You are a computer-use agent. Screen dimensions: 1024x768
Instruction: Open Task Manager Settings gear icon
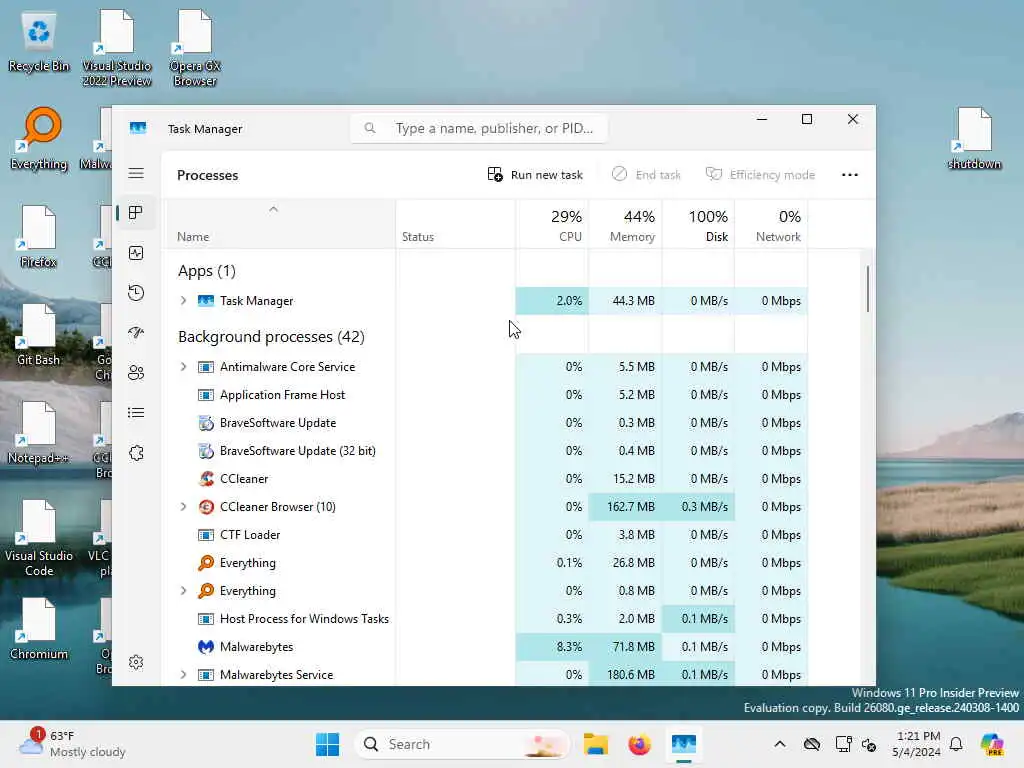[136, 662]
